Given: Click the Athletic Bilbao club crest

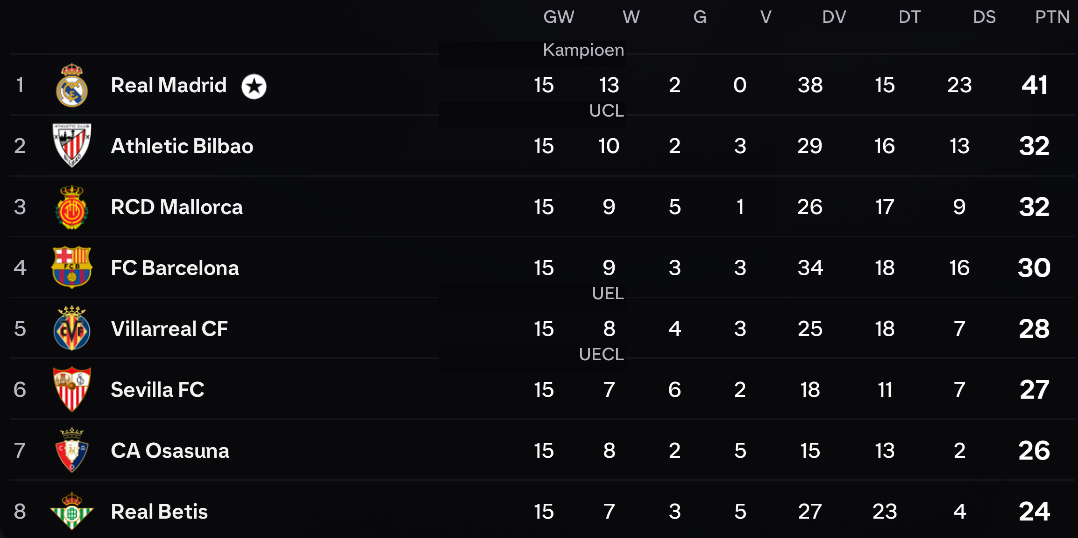Looking at the screenshot, I should click(72, 146).
